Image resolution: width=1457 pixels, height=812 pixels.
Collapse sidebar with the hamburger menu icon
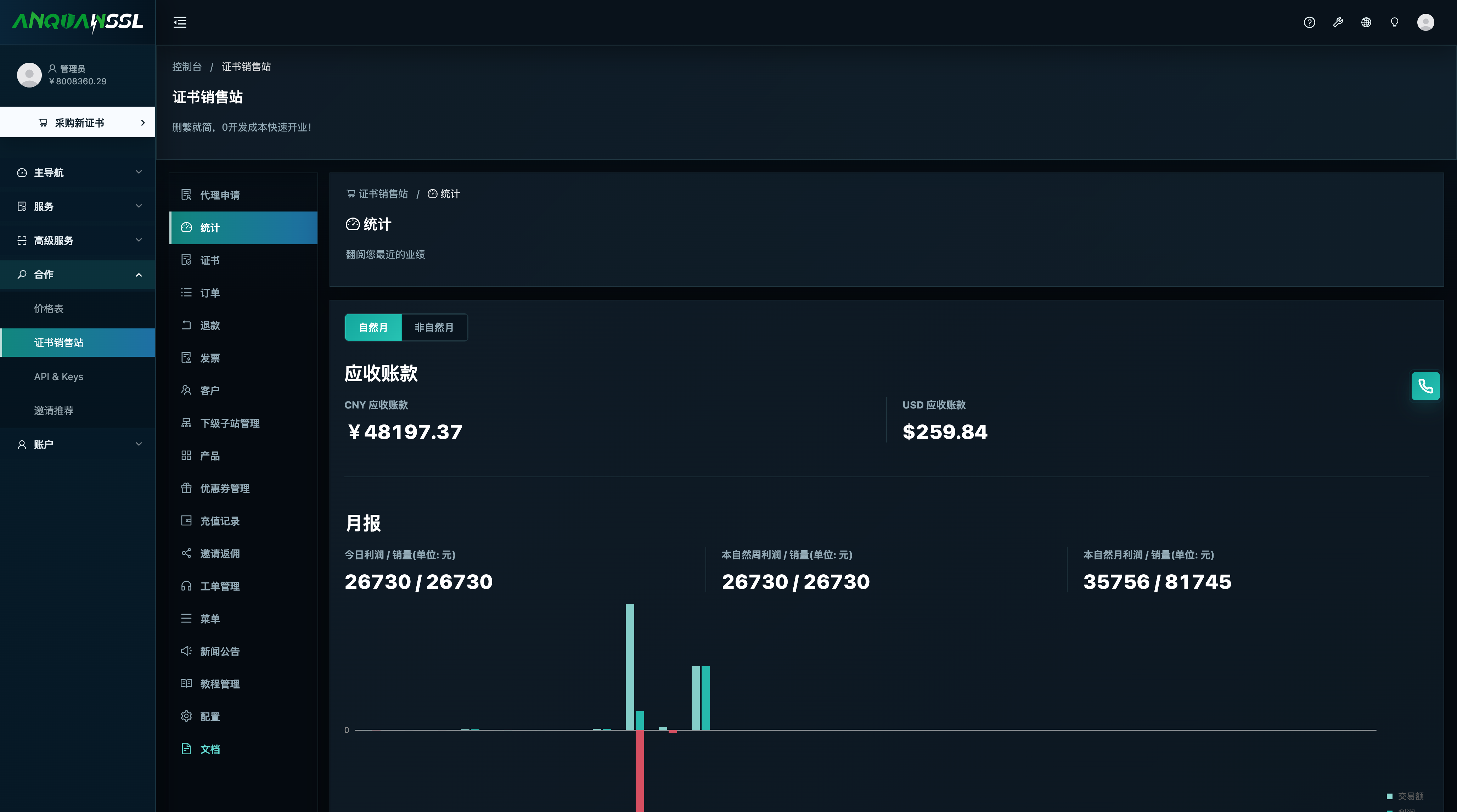click(x=180, y=23)
